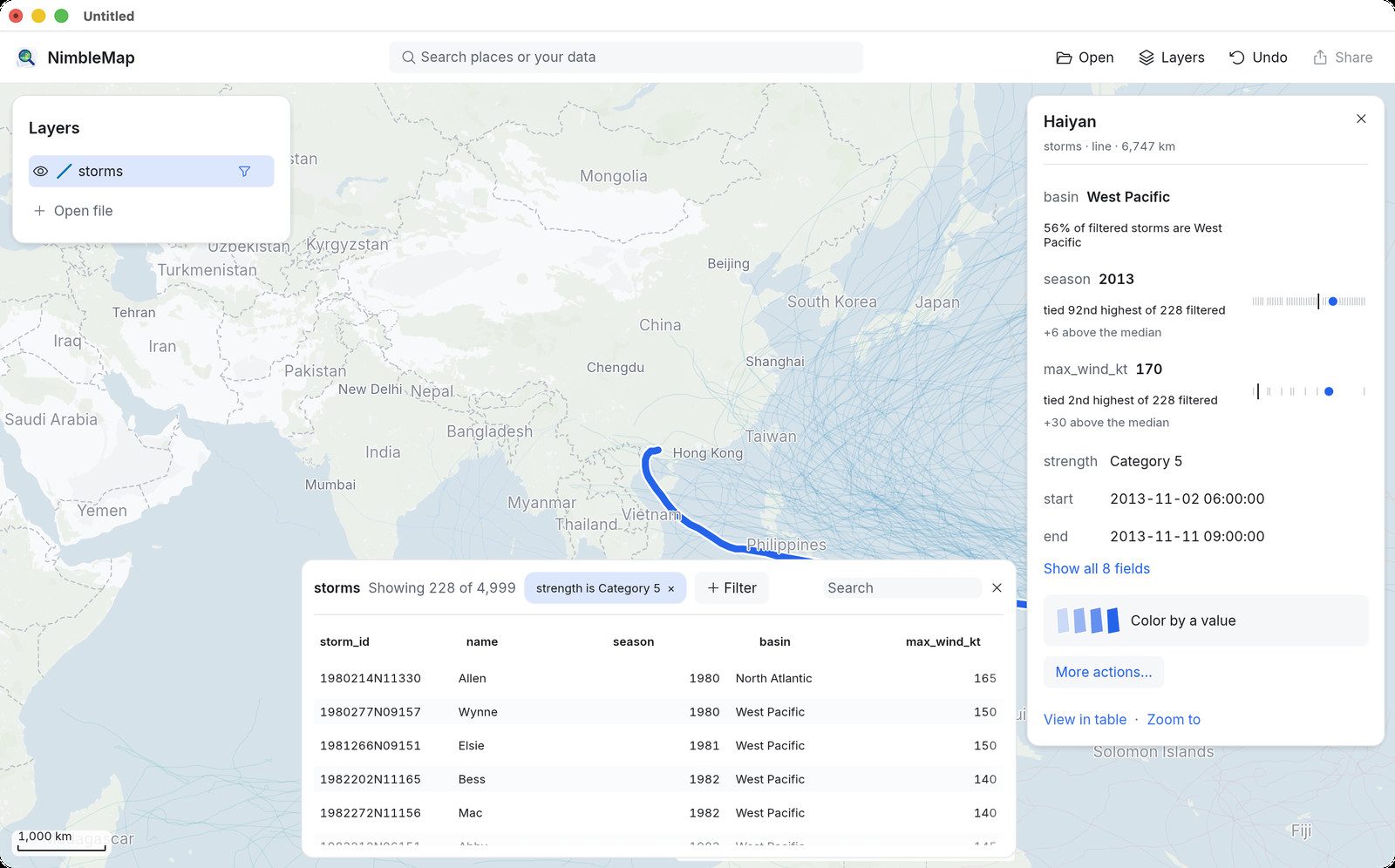Open the storms layer filter icon
The width and height of the screenshot is (1395, 868).
point(244,172)
